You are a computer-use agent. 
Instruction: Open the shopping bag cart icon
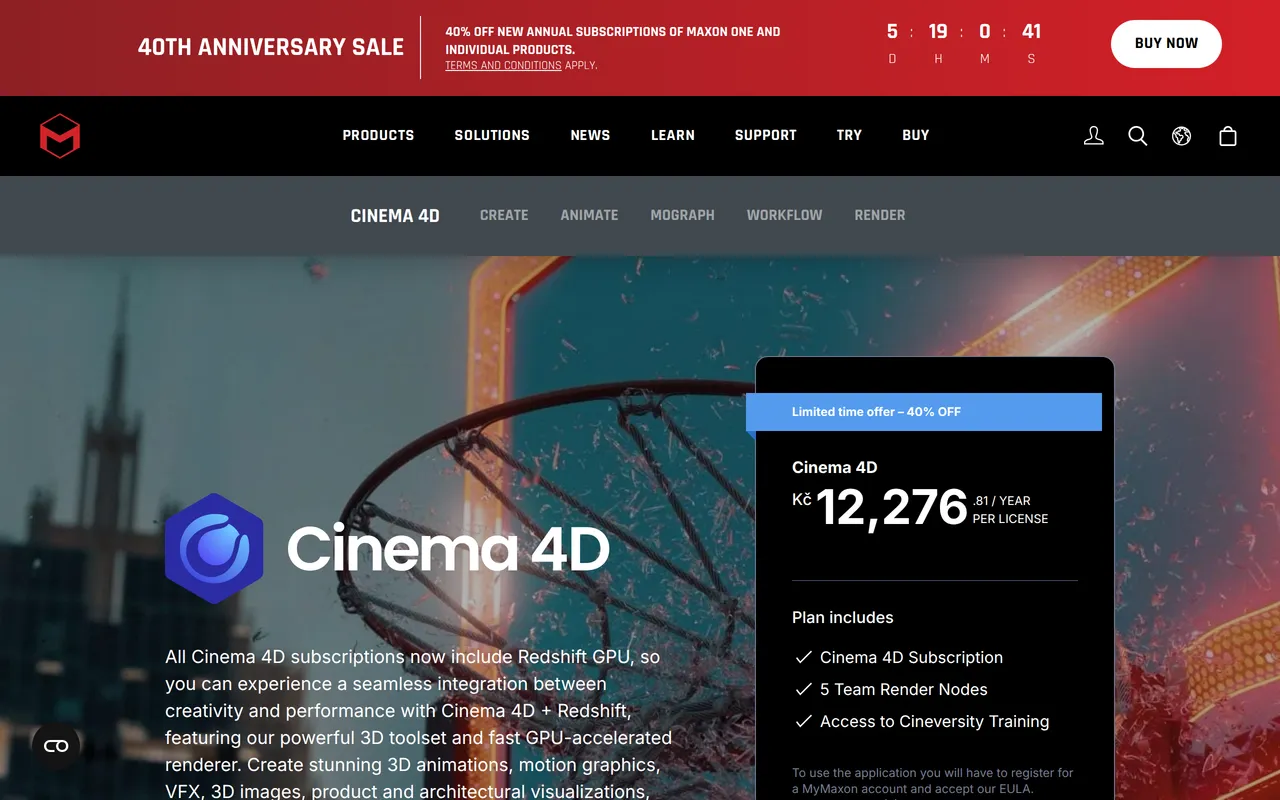tap(1228, 136)
